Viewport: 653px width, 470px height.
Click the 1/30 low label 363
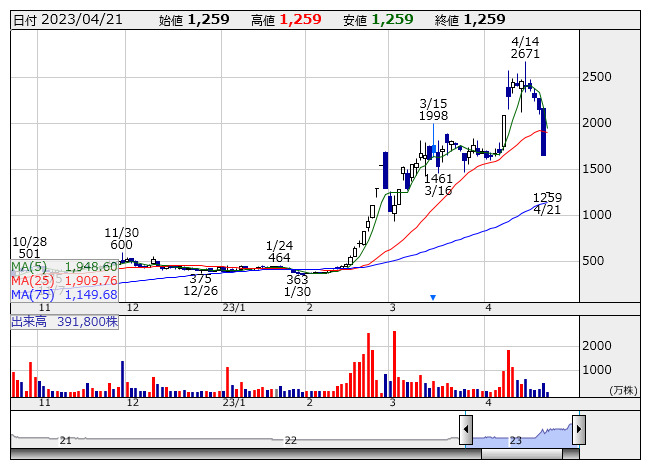pos(298,280)
